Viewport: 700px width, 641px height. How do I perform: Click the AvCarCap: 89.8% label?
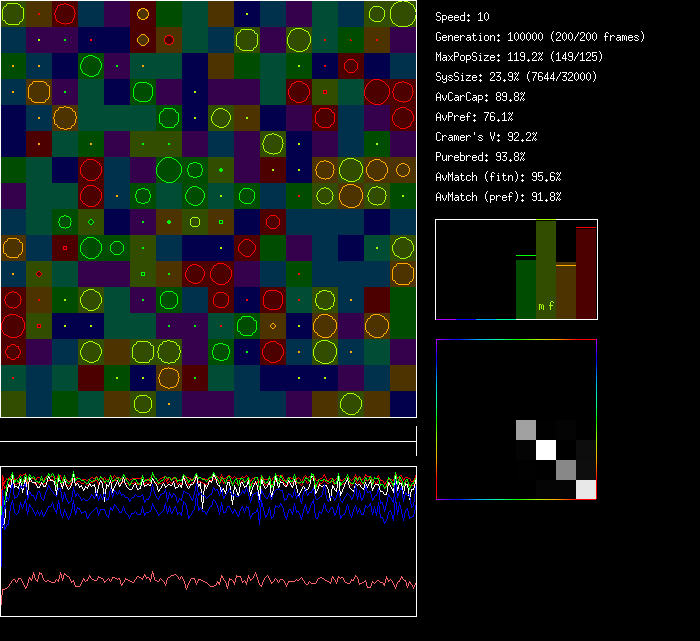[480, 97]
